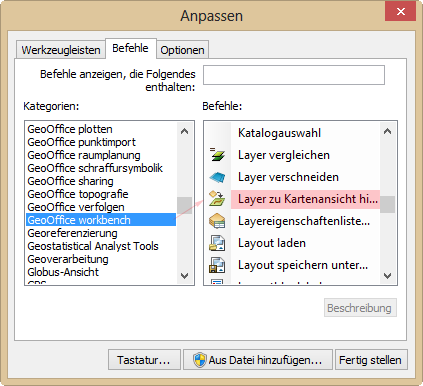This screenshot has height=386, width=423.
Task: Select category GeoOffice plotten
Action: pyautogui.click(x=101, y=129)
